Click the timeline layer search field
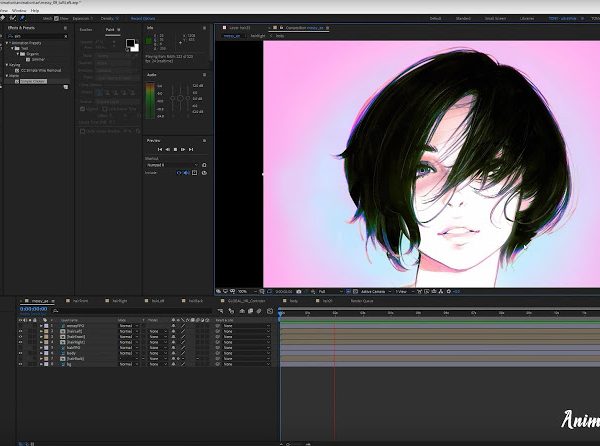Screen dimensions: 600x446 [x=132, y=311]
